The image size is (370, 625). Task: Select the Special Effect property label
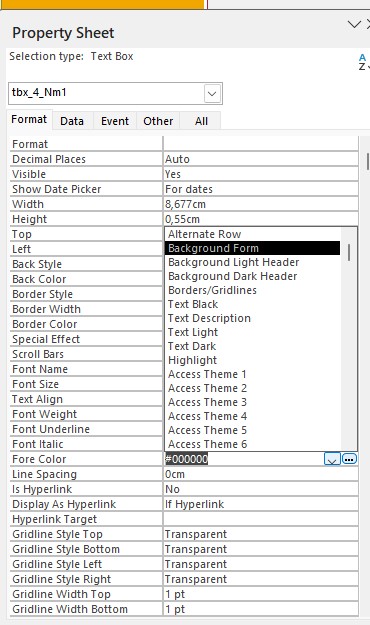(46, 339)
